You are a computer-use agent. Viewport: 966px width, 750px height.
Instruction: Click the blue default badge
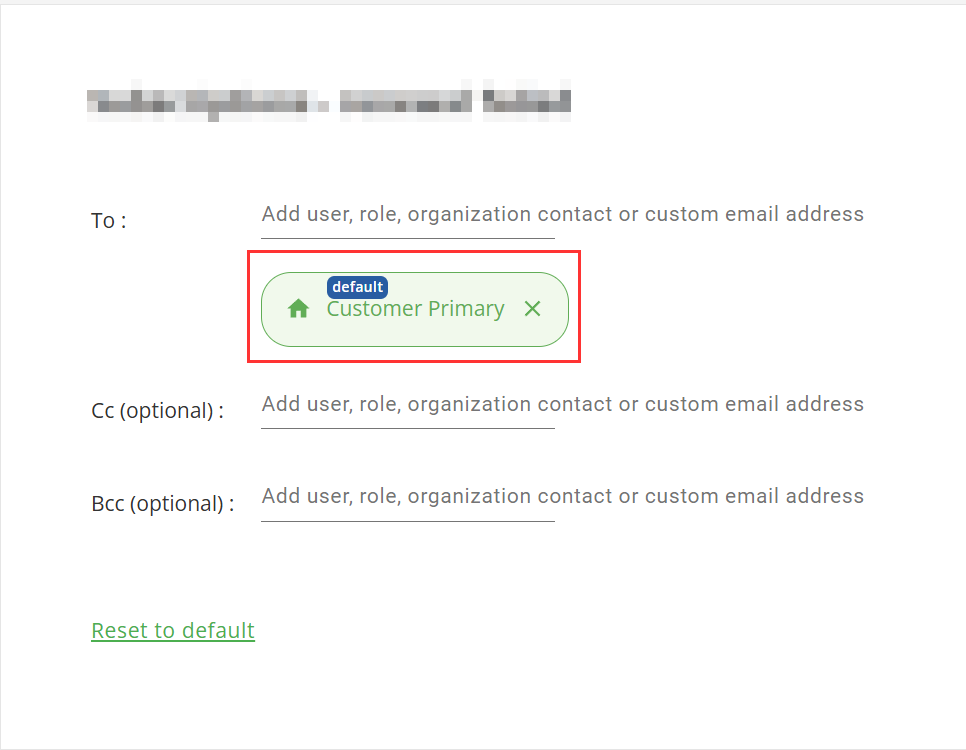(x=357, y=287)
